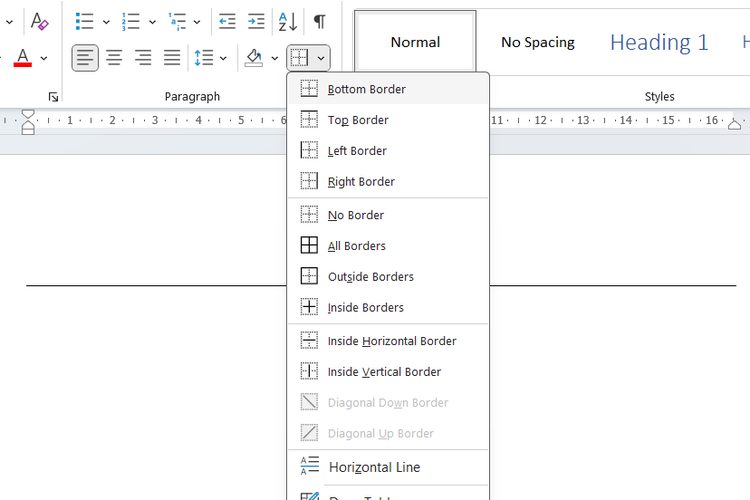Toggle Align Right paragraph alignment
This screenshot has width=750, height=500.
pos(143,58)
